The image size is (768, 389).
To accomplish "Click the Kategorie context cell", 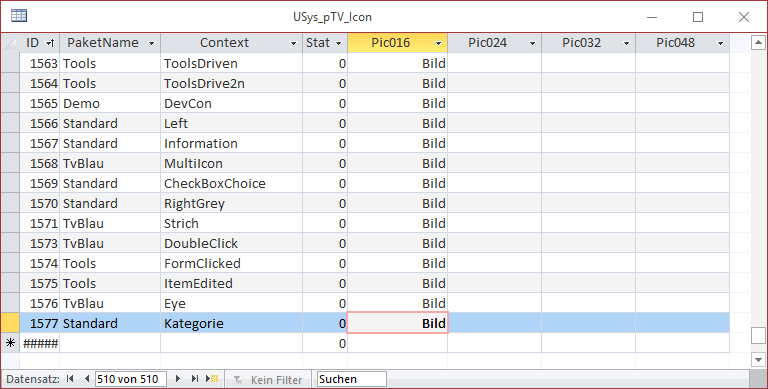I will click(231, 323).
